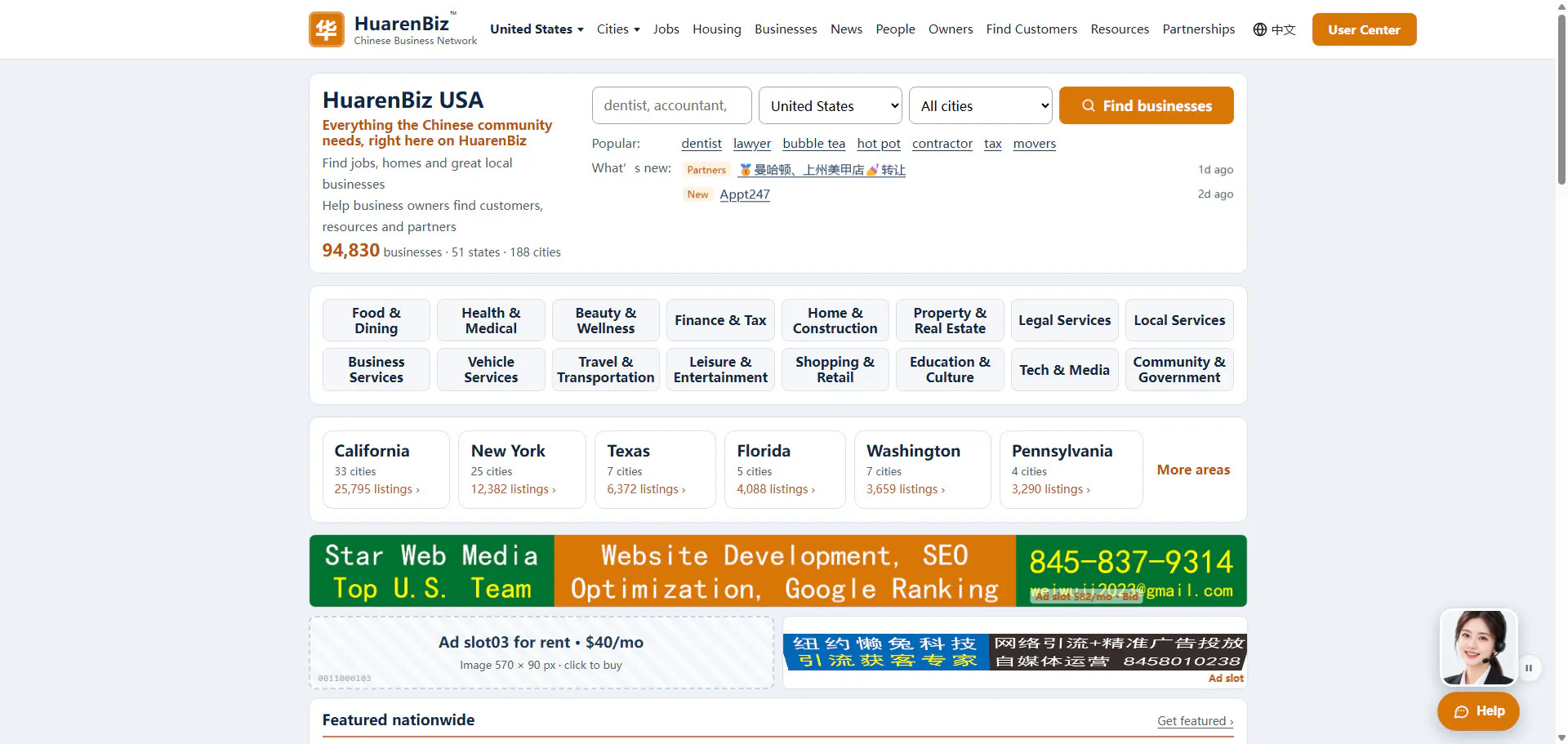
Task: Select the Legal Services category
Action: pyautogui.click(x=1064, y=320)
